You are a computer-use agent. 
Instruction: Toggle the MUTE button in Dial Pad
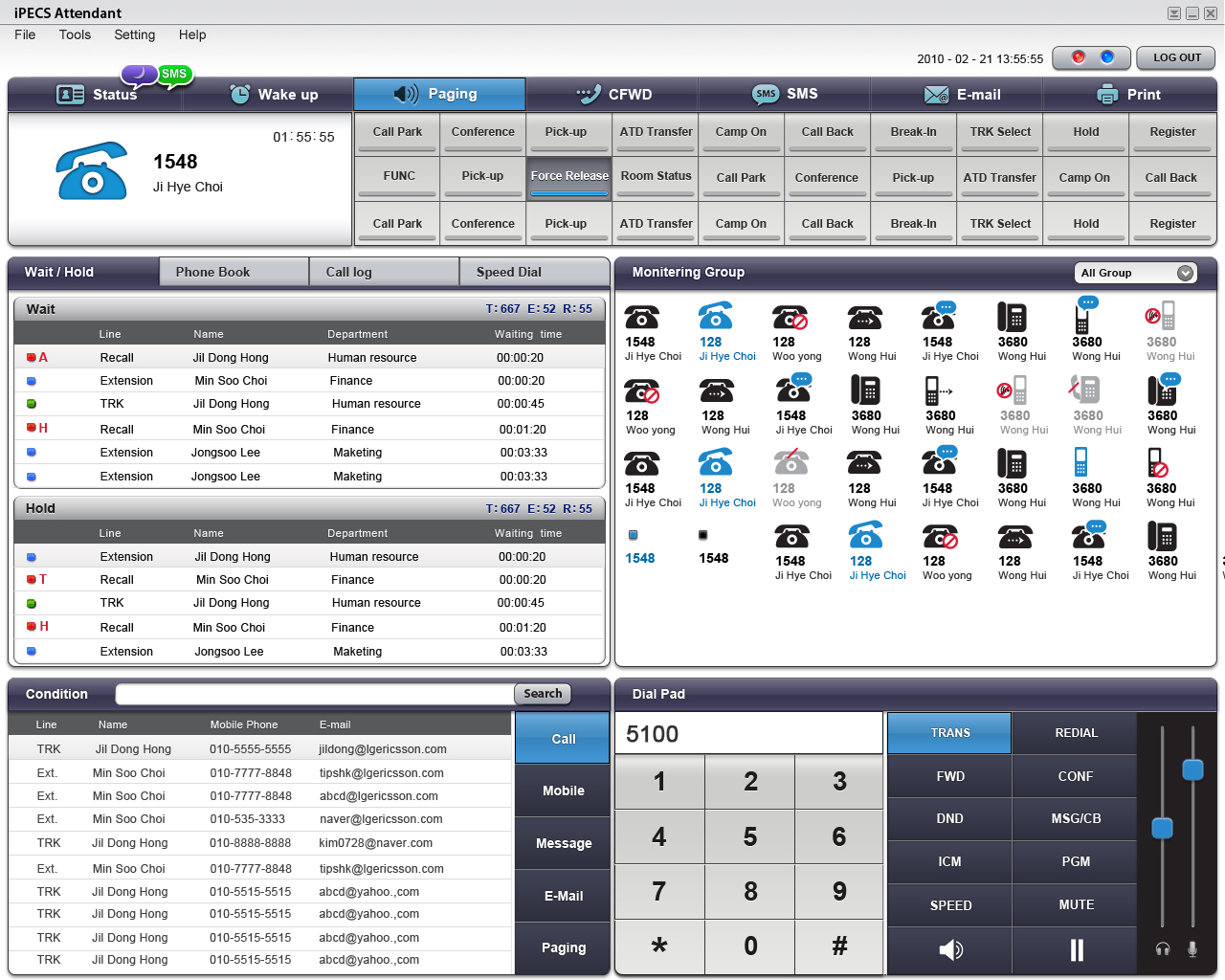1076,904
